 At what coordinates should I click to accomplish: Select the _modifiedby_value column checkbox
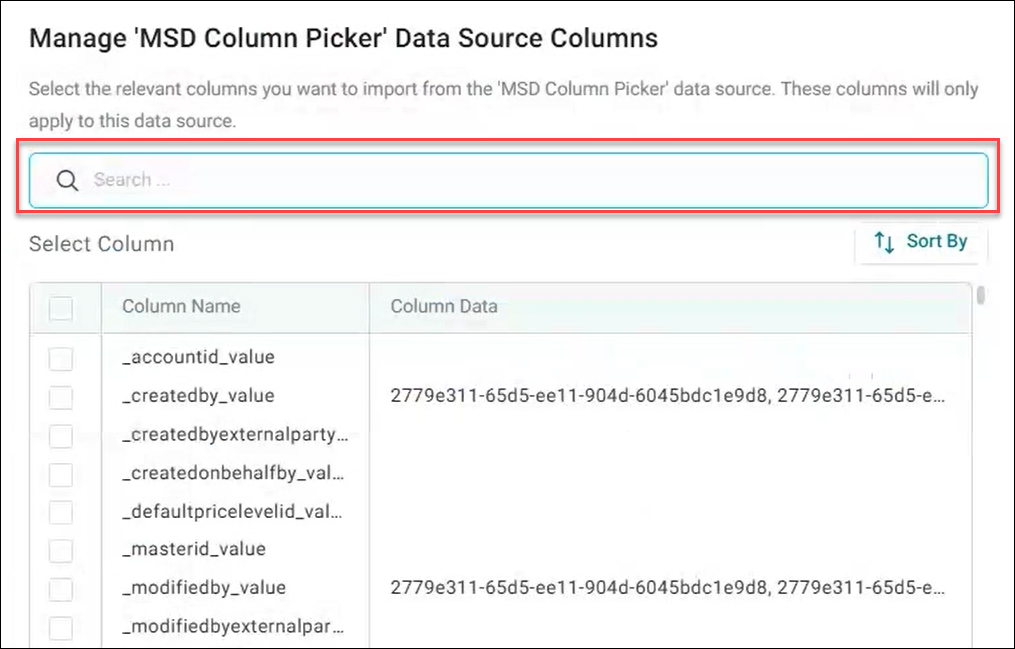tap(61, 589)
